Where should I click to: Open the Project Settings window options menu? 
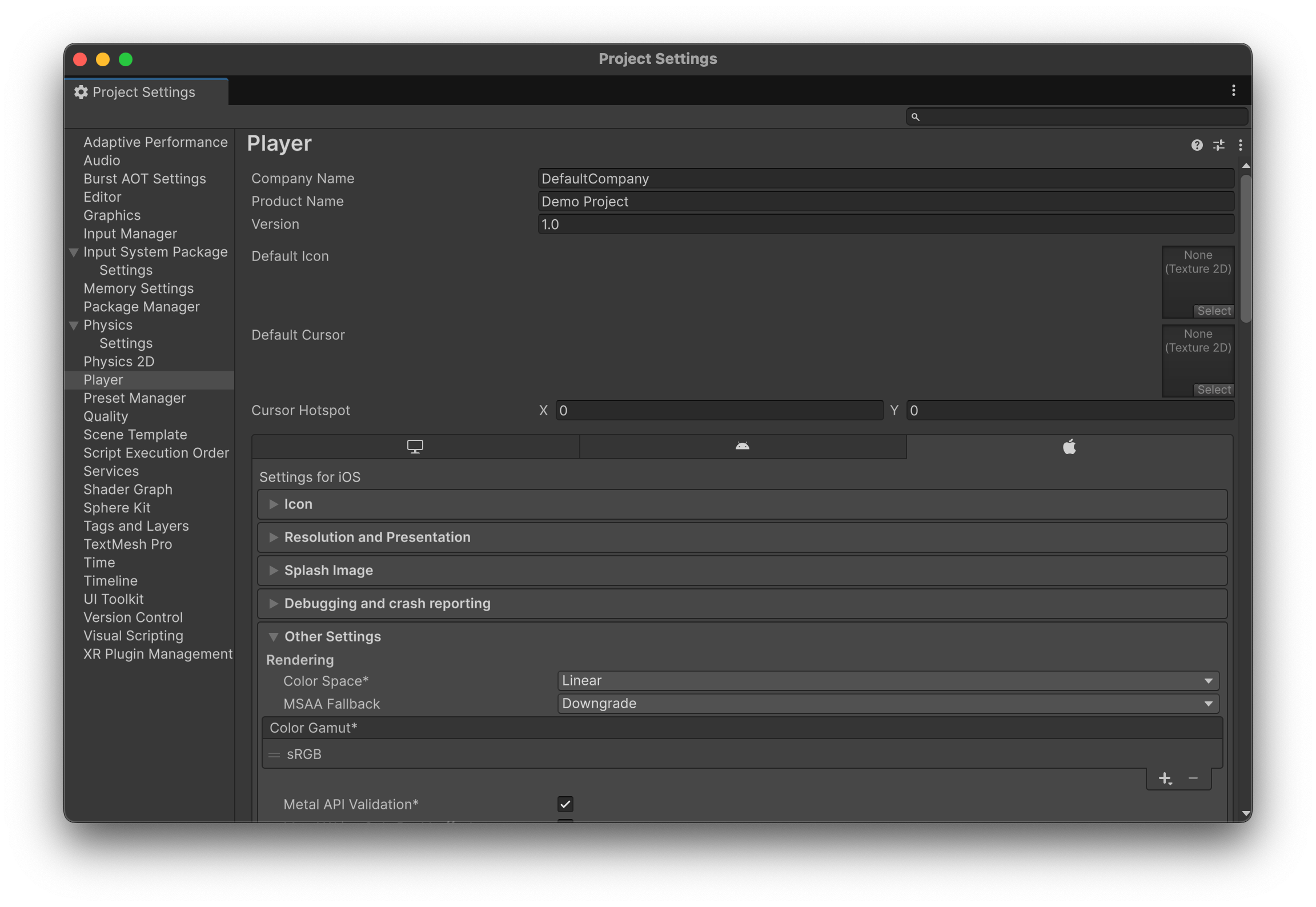click(1233, 91)
